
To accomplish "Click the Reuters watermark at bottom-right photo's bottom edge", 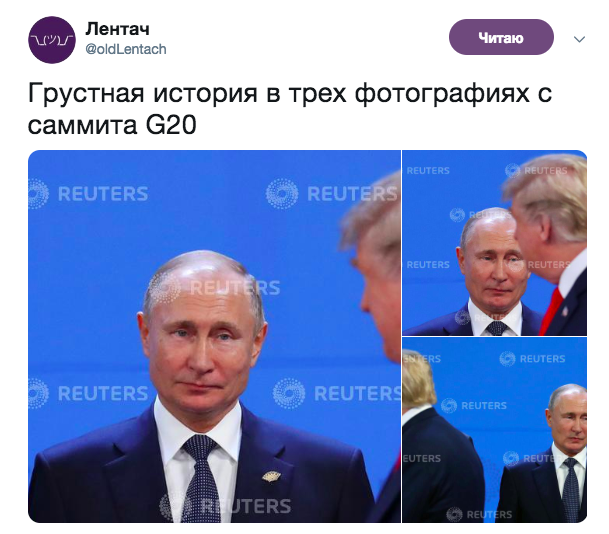I will [479, 514].
